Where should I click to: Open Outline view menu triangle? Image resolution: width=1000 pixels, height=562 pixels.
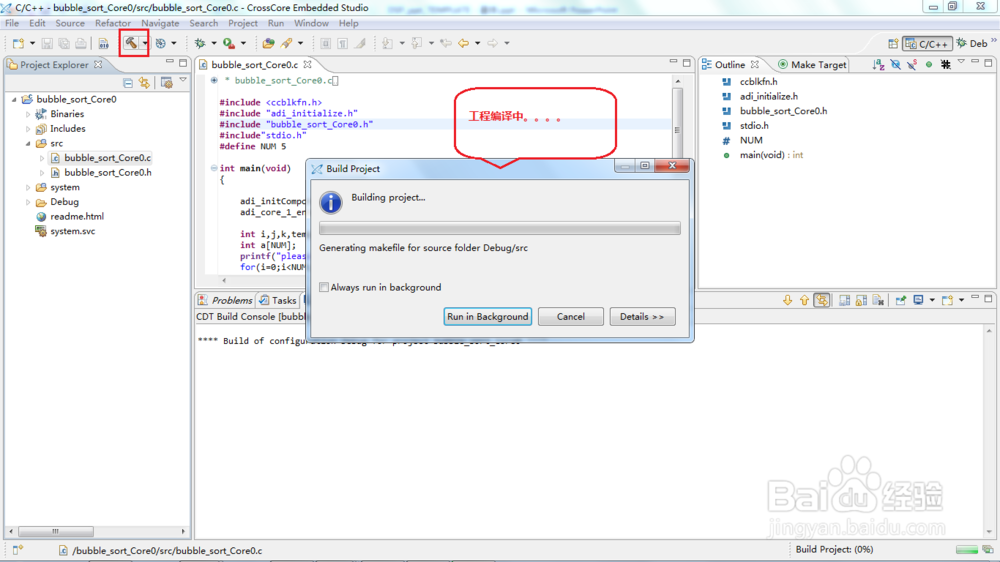961,63
